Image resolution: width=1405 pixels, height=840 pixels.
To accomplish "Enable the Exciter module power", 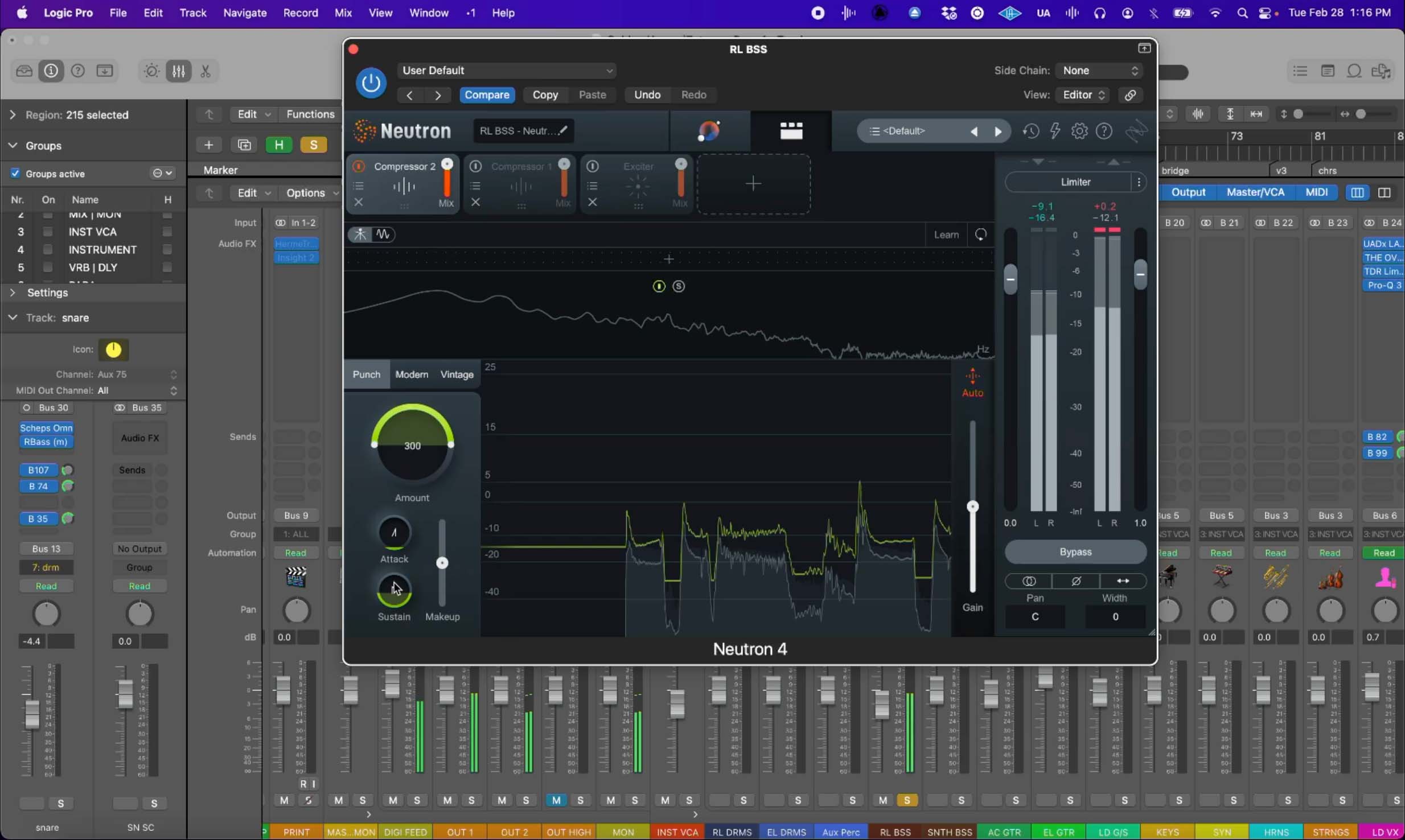I will [x=592, y=166].
